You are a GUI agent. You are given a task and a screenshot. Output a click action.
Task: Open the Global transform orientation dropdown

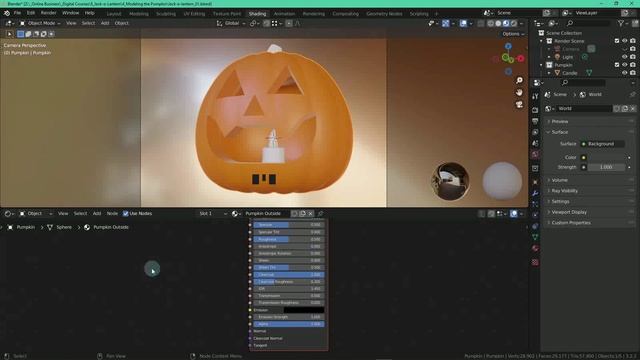[231, 23]
